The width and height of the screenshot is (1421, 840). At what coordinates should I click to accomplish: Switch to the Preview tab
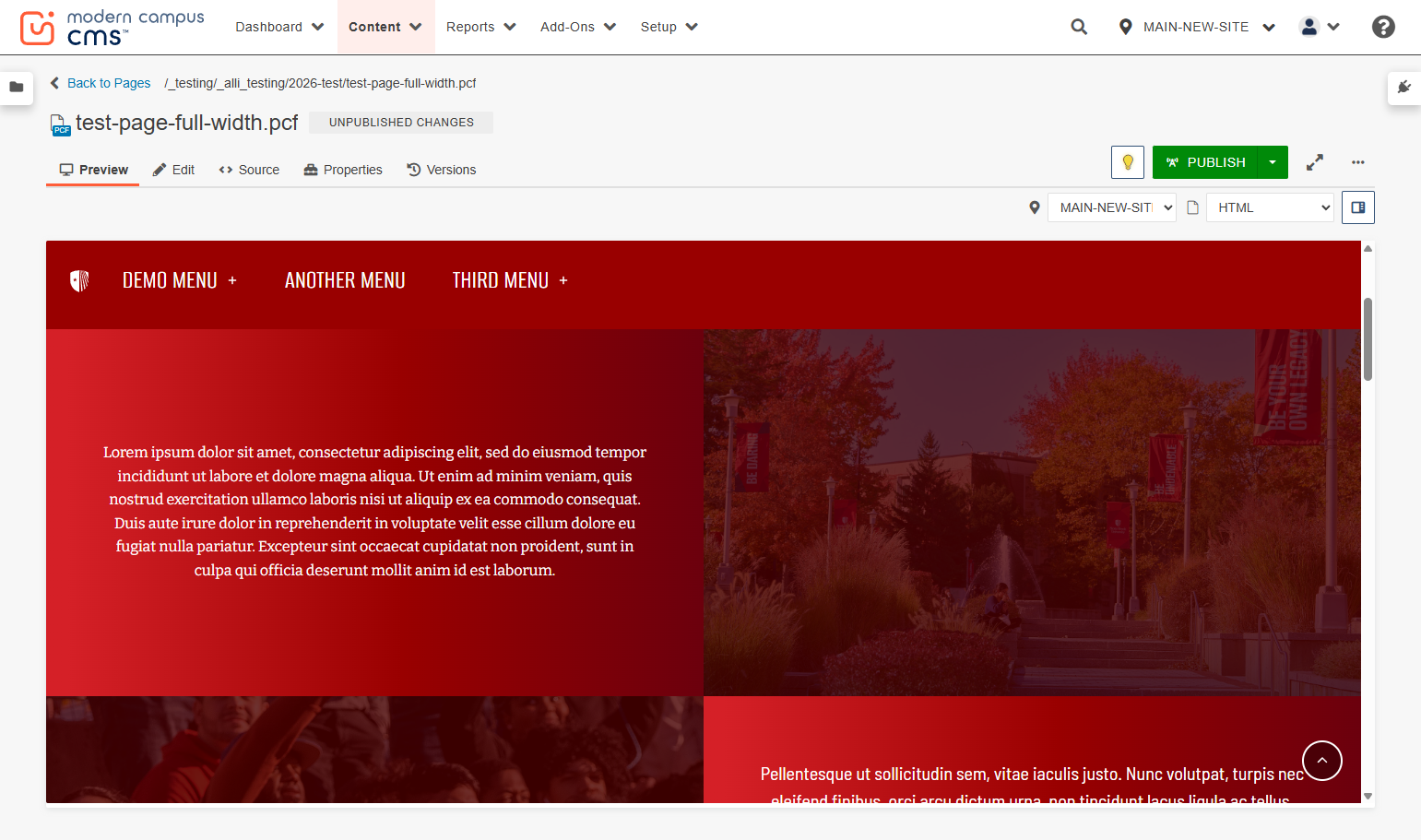pos(93,170)
